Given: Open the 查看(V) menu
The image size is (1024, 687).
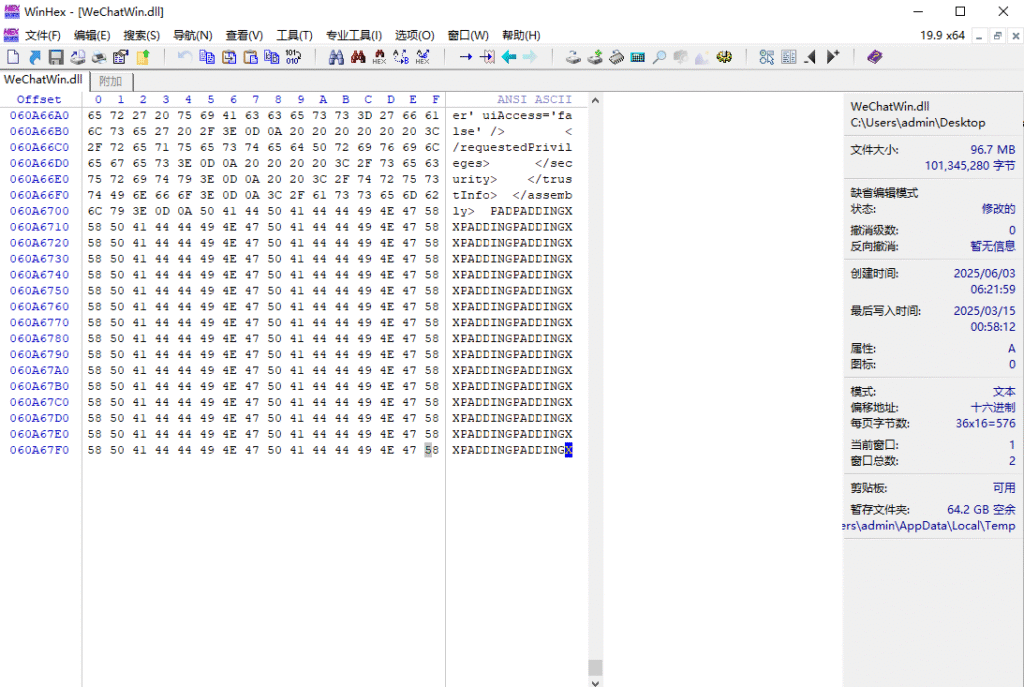Looking at the screenshot, I should click(x=244, y=35).
